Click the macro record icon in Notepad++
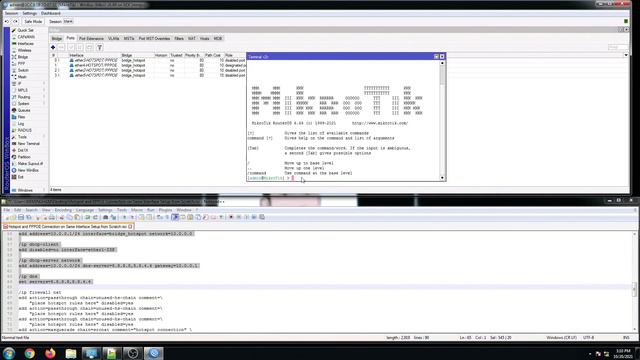This screenshot has width=640, height=360. click(x=231, y=217)
